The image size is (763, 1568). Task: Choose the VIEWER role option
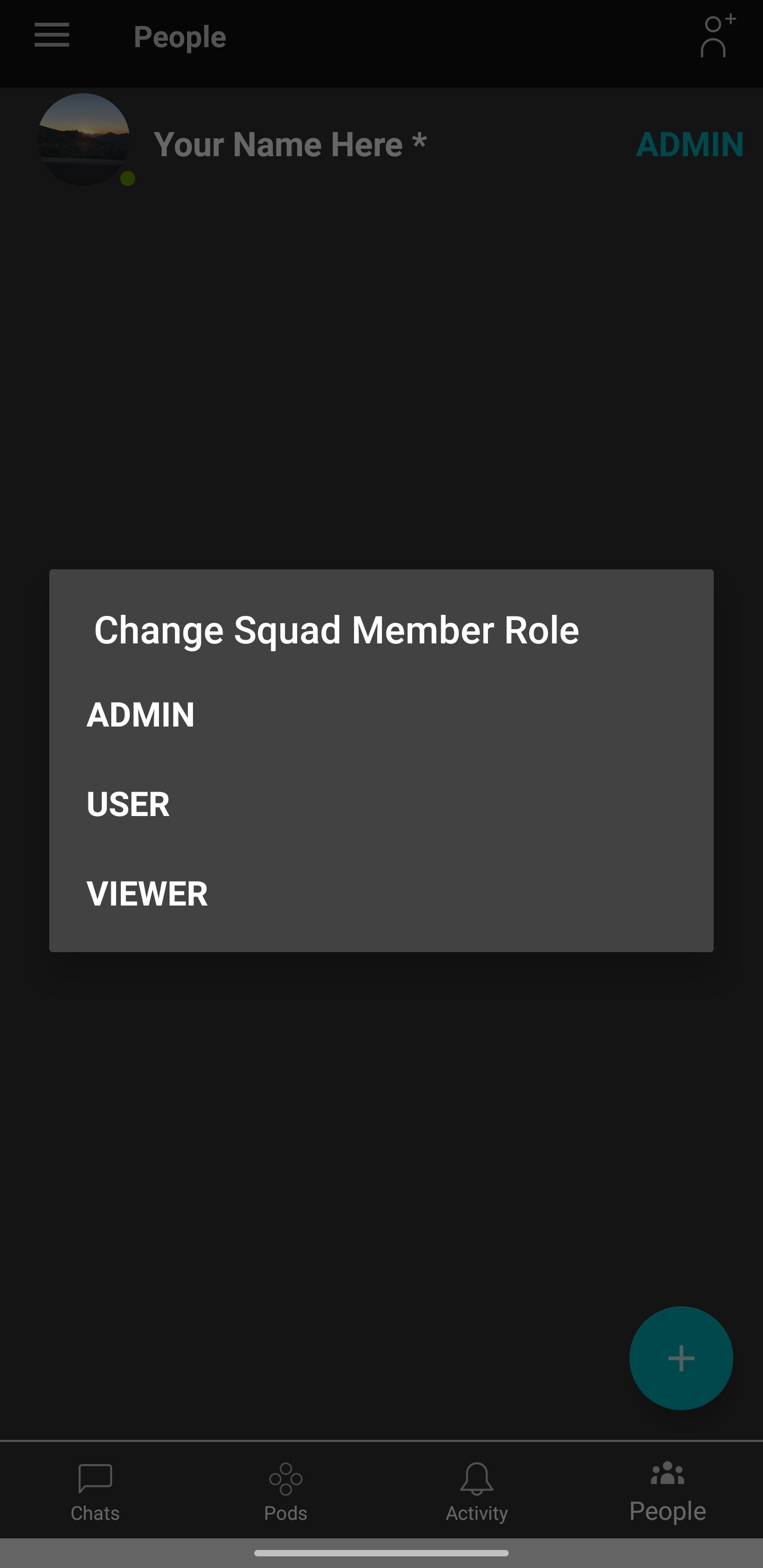147,893
